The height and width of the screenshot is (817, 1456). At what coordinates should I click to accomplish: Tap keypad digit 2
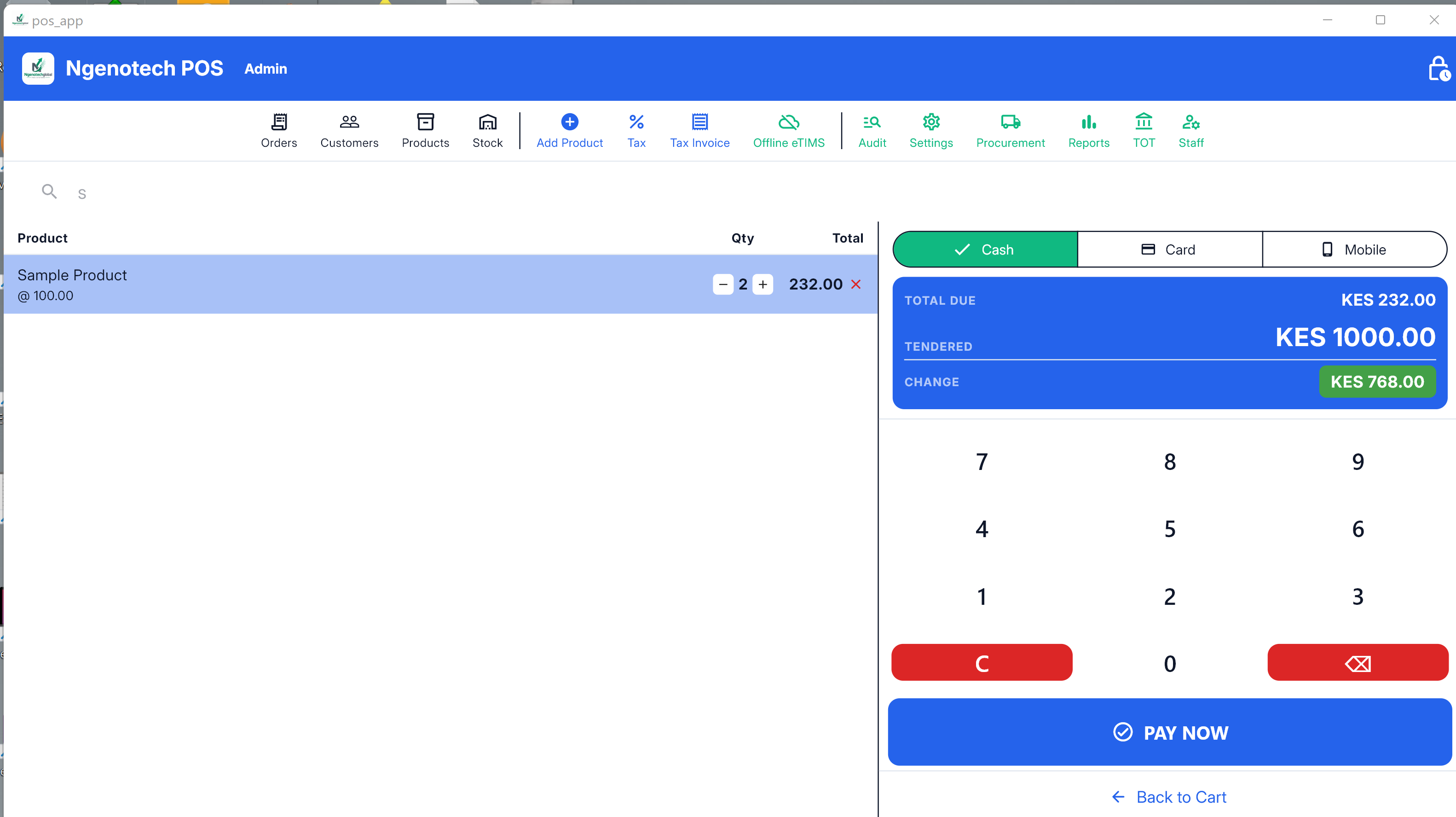click(x=1169, y=597)
